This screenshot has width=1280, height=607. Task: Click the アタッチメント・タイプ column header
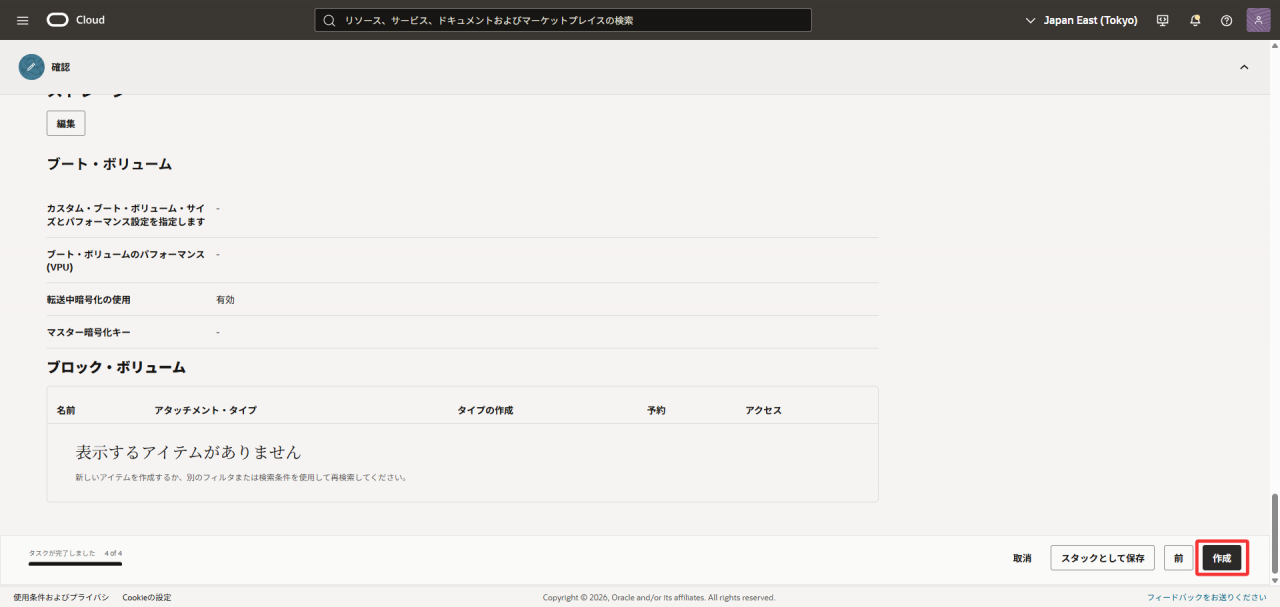pos(206,410)
